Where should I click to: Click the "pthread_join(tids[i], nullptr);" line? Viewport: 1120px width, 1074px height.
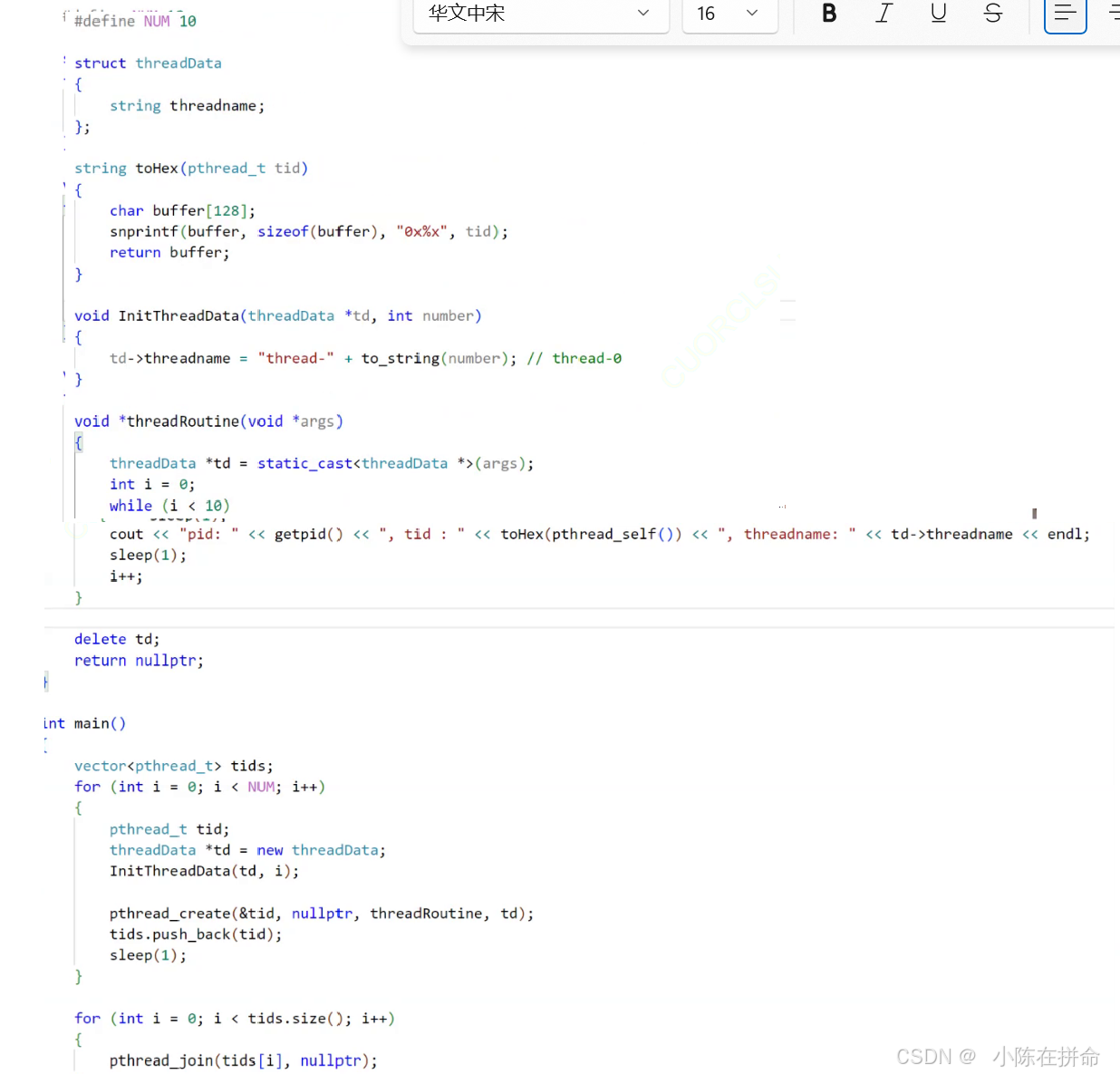(244, 1060)
